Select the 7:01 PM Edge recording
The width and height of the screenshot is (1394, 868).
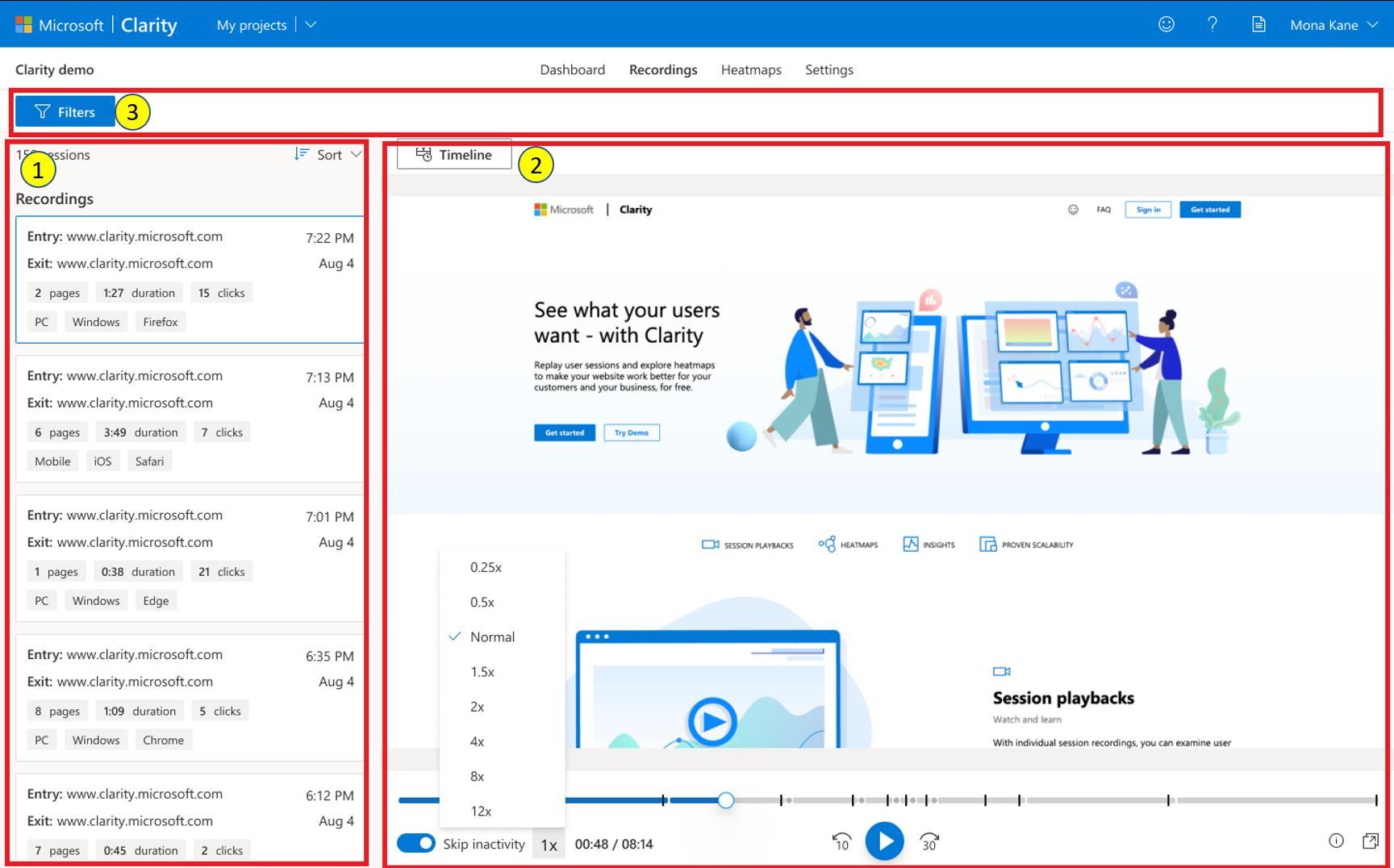pyautogui.click(x=190, y=558)
